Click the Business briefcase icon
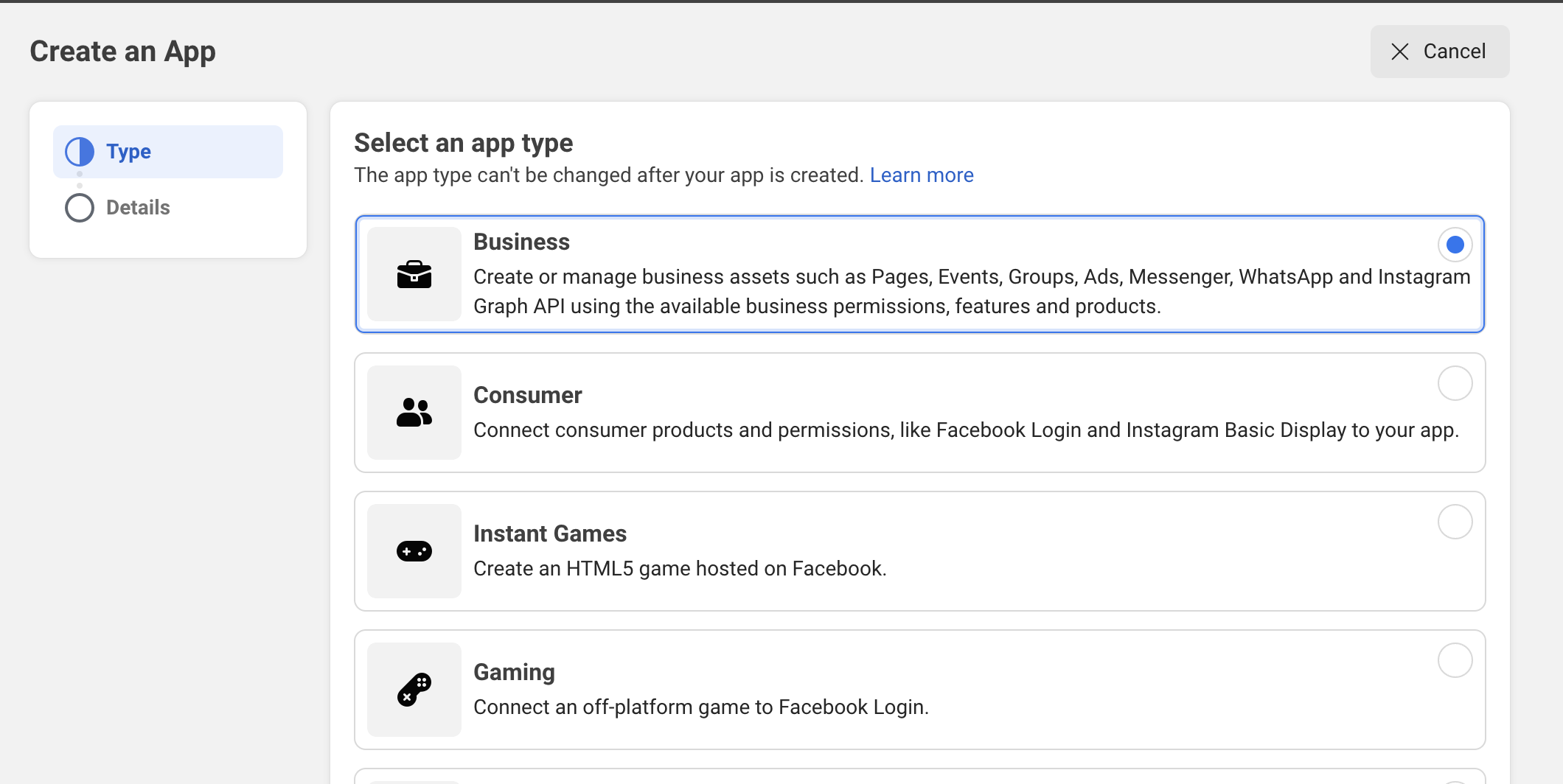The height and width of the screenshot is (784, 1563). point(414,274)
